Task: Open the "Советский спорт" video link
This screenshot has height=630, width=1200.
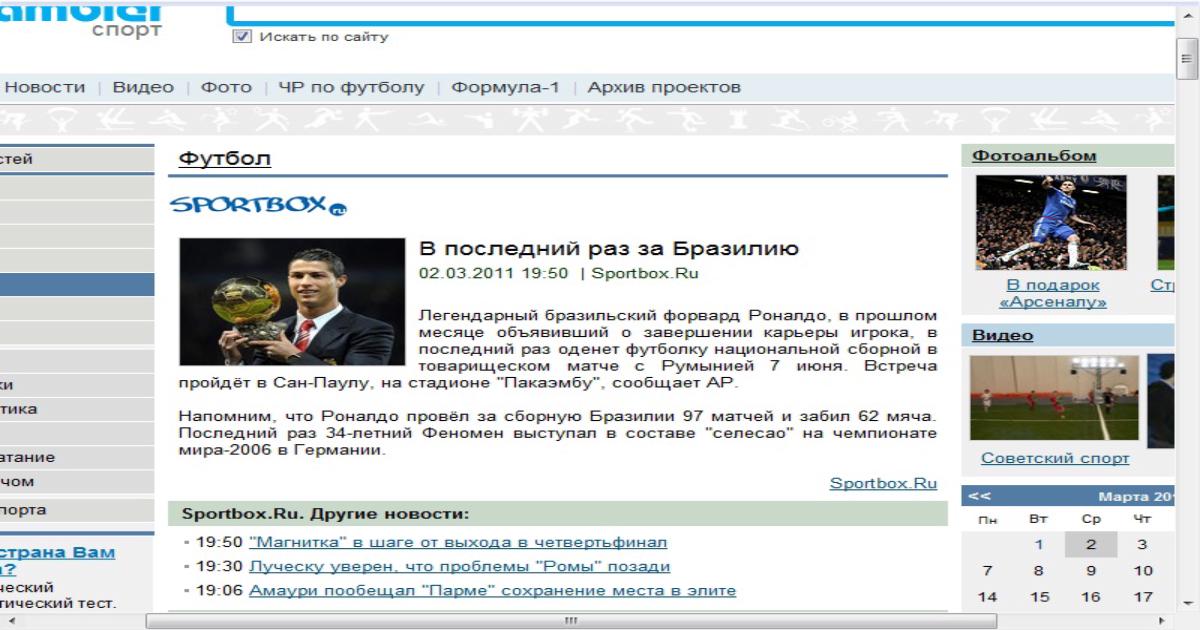Action: coord(1055,458)
